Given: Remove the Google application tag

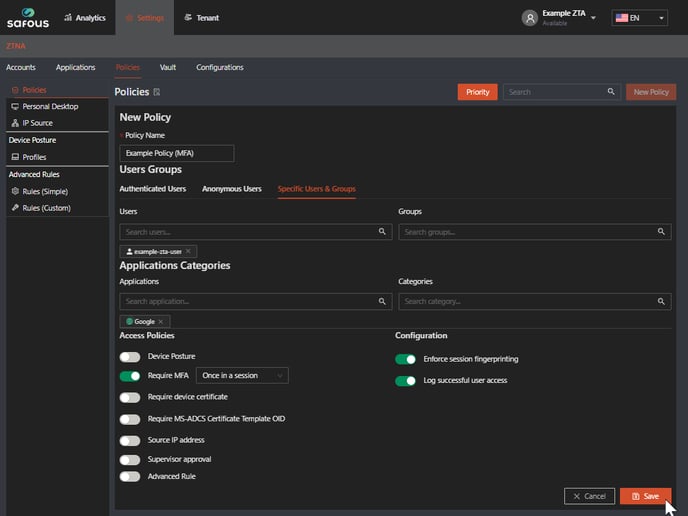Looking at the screenshot, I should click(160, 321).
